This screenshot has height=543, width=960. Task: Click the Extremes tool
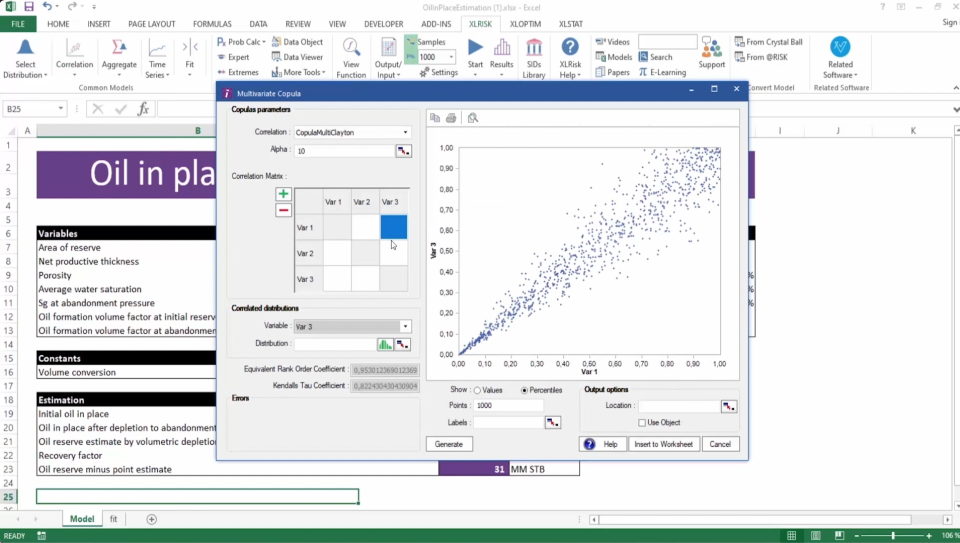(238, 72)
